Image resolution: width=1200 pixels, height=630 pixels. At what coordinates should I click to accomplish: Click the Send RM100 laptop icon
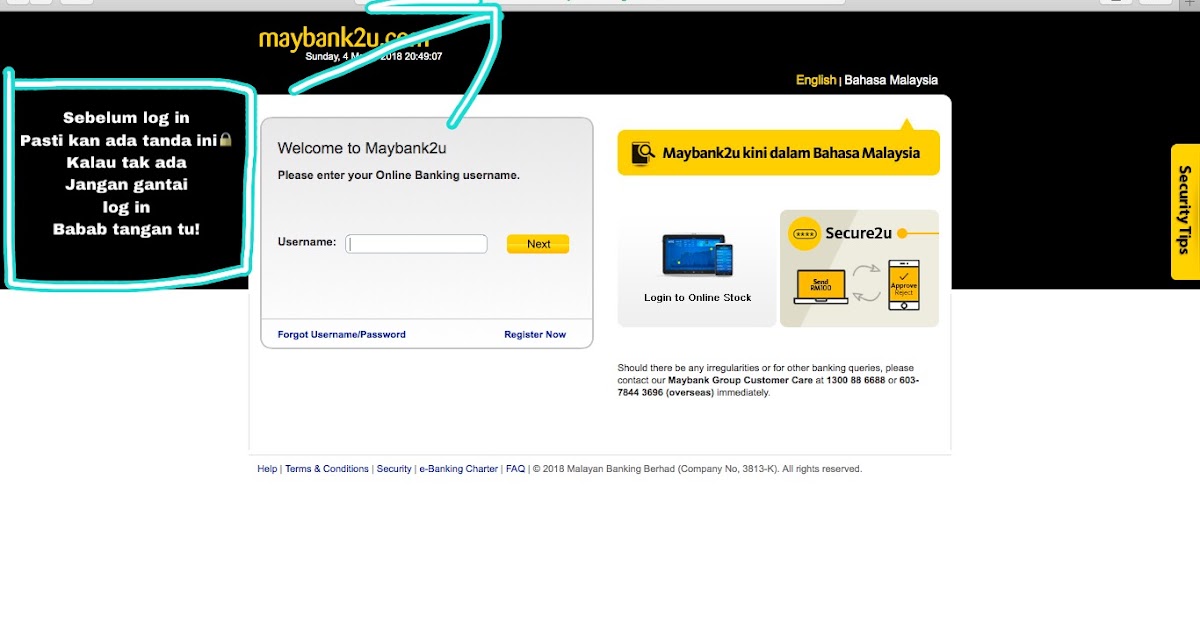820,286
